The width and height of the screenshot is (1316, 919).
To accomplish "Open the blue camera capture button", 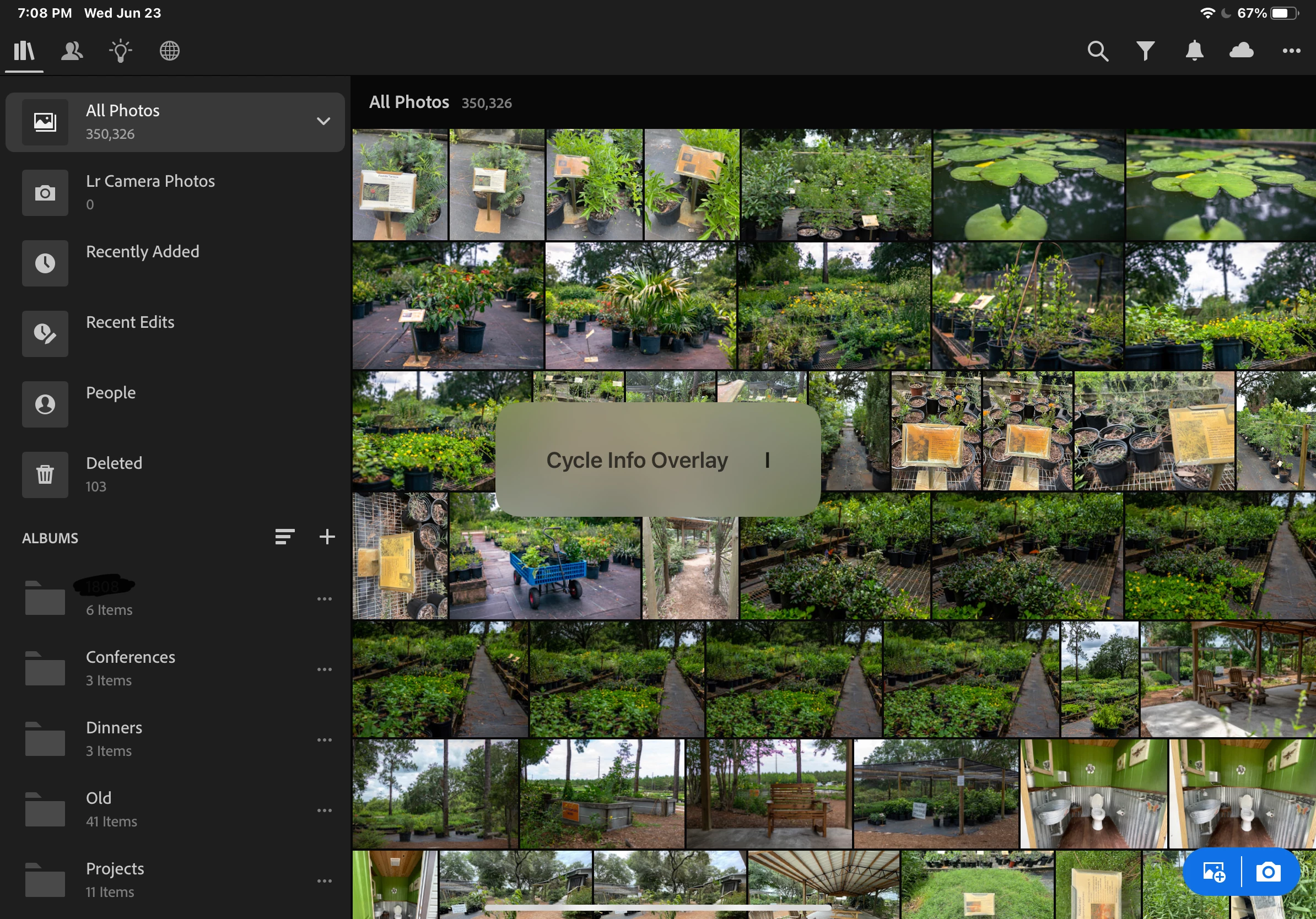I will coord(1269,872).
